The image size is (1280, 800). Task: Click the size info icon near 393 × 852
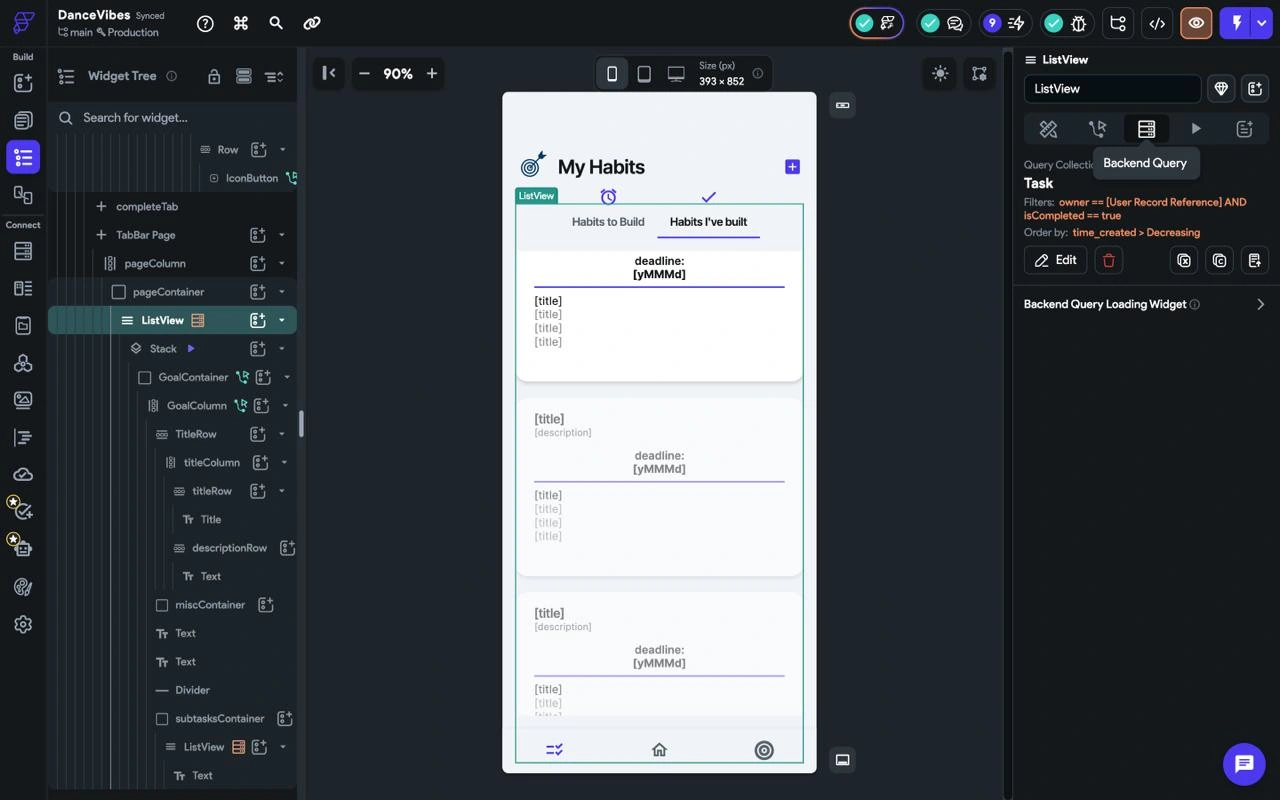[758, 73]
